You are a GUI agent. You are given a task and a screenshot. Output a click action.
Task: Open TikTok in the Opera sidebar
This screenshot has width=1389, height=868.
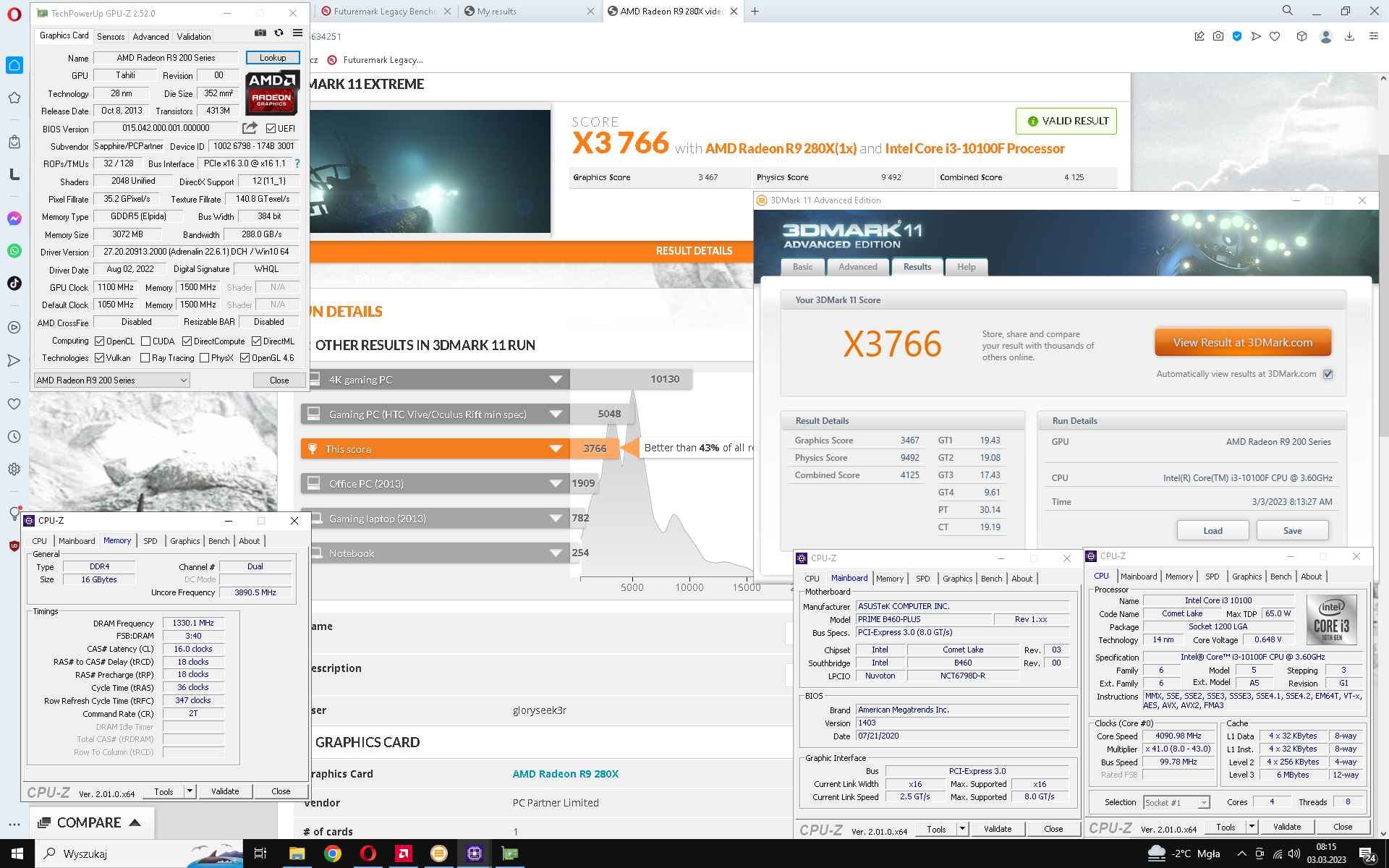pyautogui.click(x=14, y=284)
